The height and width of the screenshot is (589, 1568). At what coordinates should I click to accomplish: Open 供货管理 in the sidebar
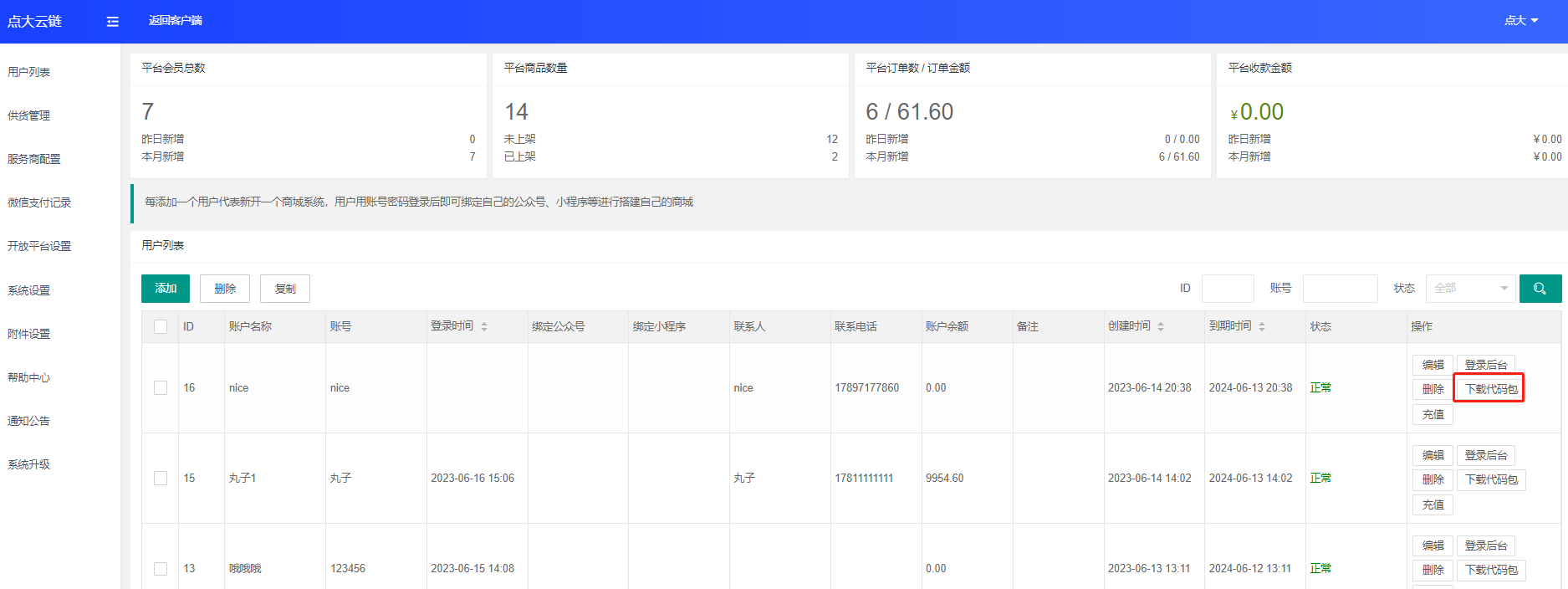click(x=29, y=115)
